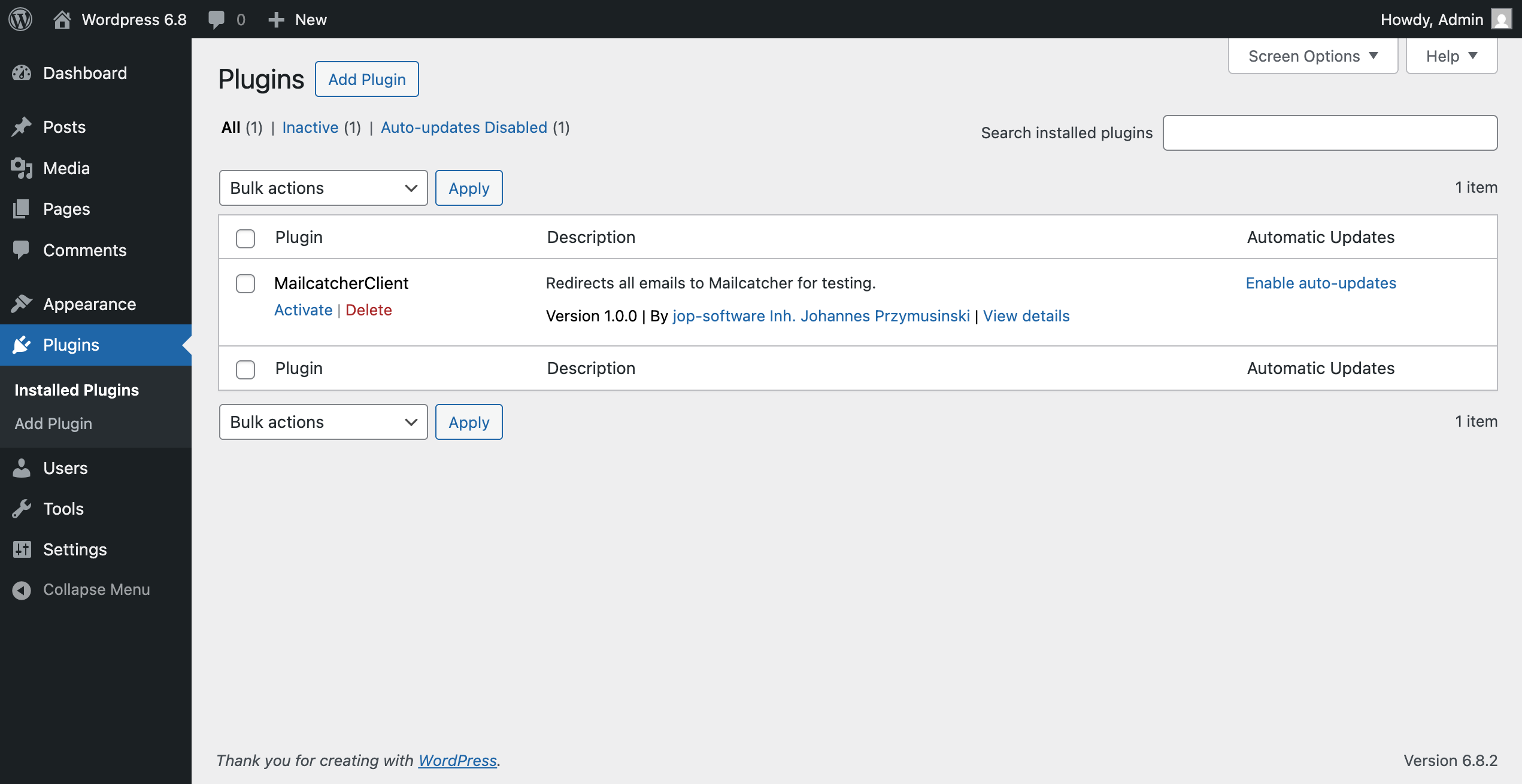This screenshot has width=1522, height=784.
Task: Click the WordPress logo in the admin bar
Action: pyautogui.click(x=20, y=19)
